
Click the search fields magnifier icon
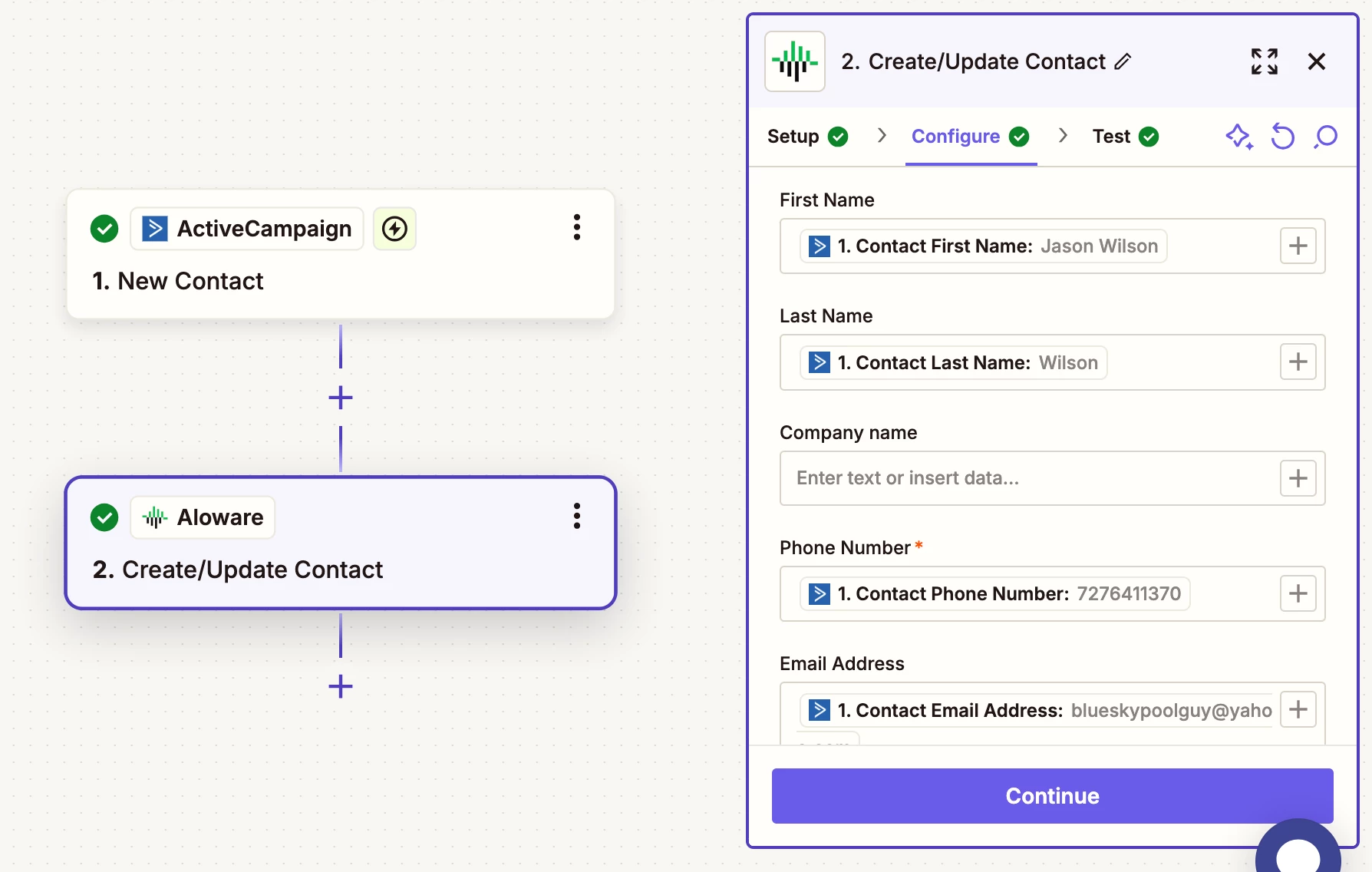(x=1326, y=137)
